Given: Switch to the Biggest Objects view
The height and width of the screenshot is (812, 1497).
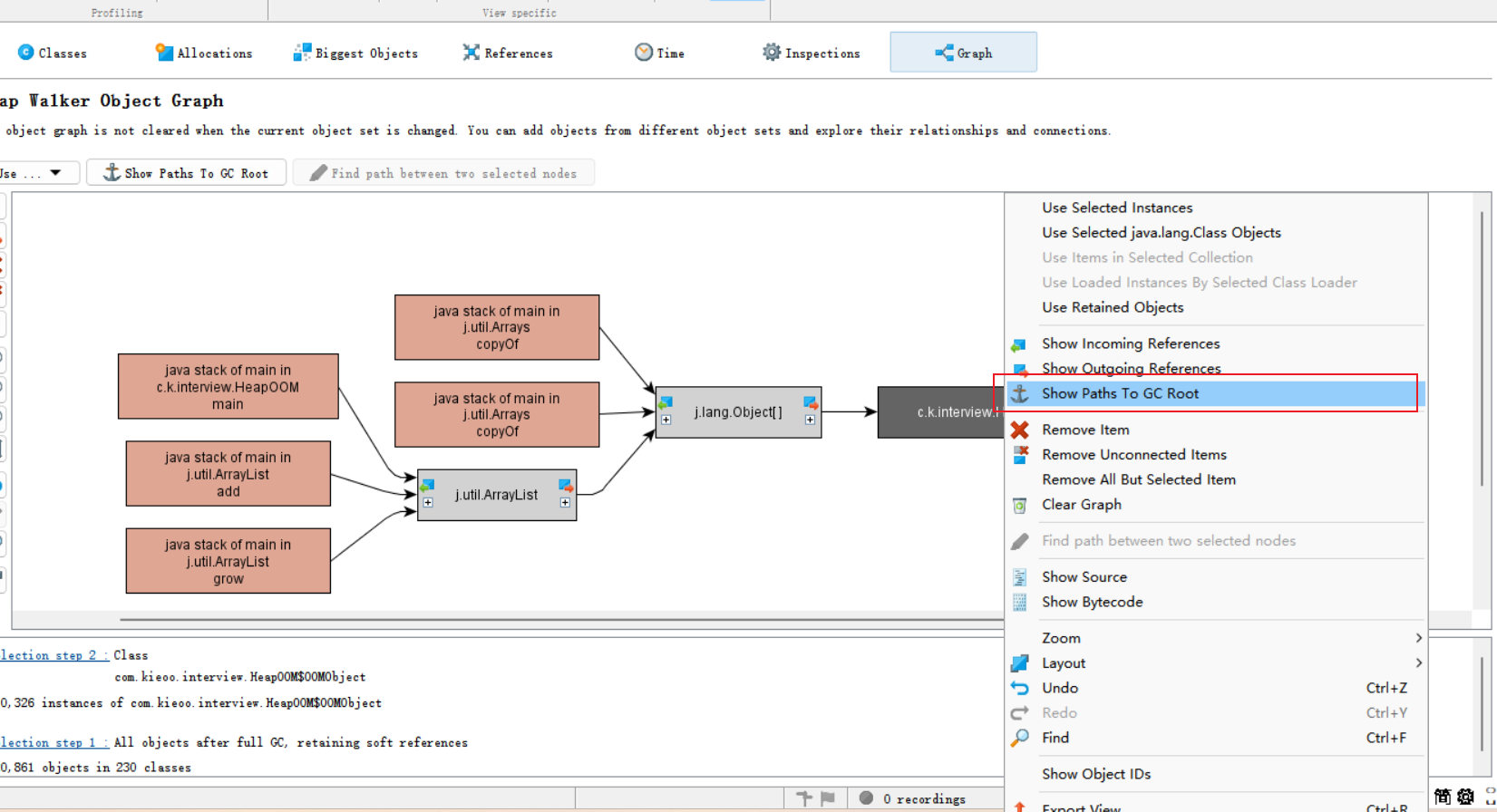Looking at the screenshot, I should (x=356, y=53).
